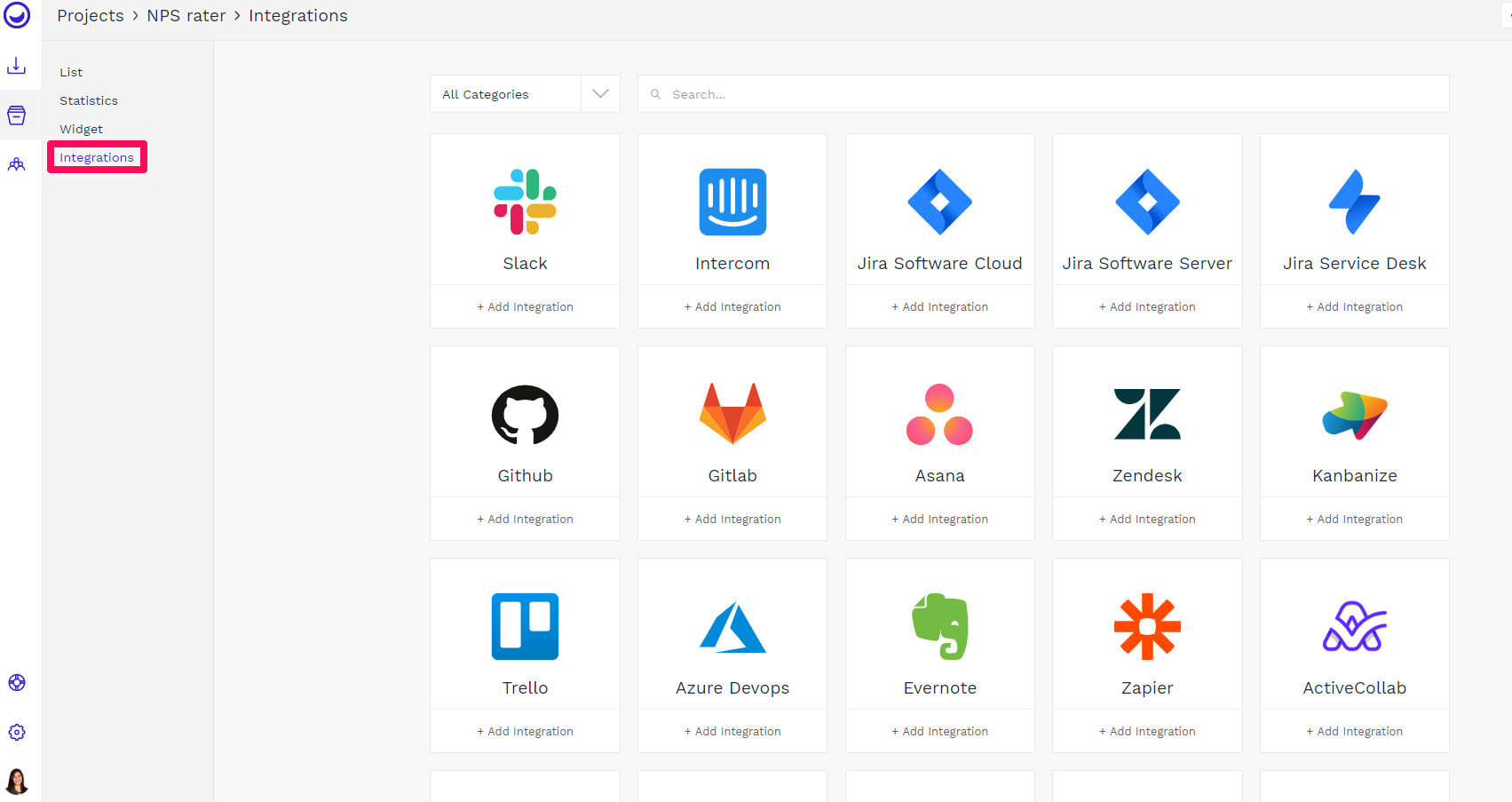Viewport: 1512px width, 802px height.
Task: Click the Jira Service Desk title text
Action: [1354, 263]
